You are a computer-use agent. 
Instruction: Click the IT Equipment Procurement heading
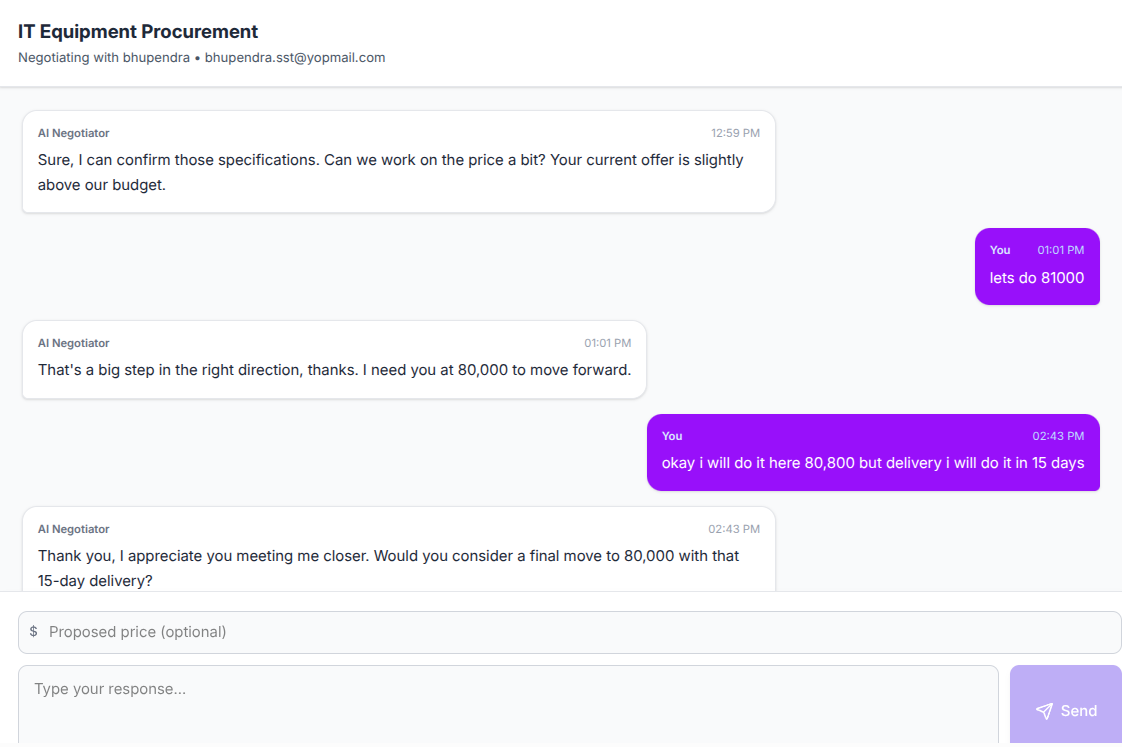138,31
